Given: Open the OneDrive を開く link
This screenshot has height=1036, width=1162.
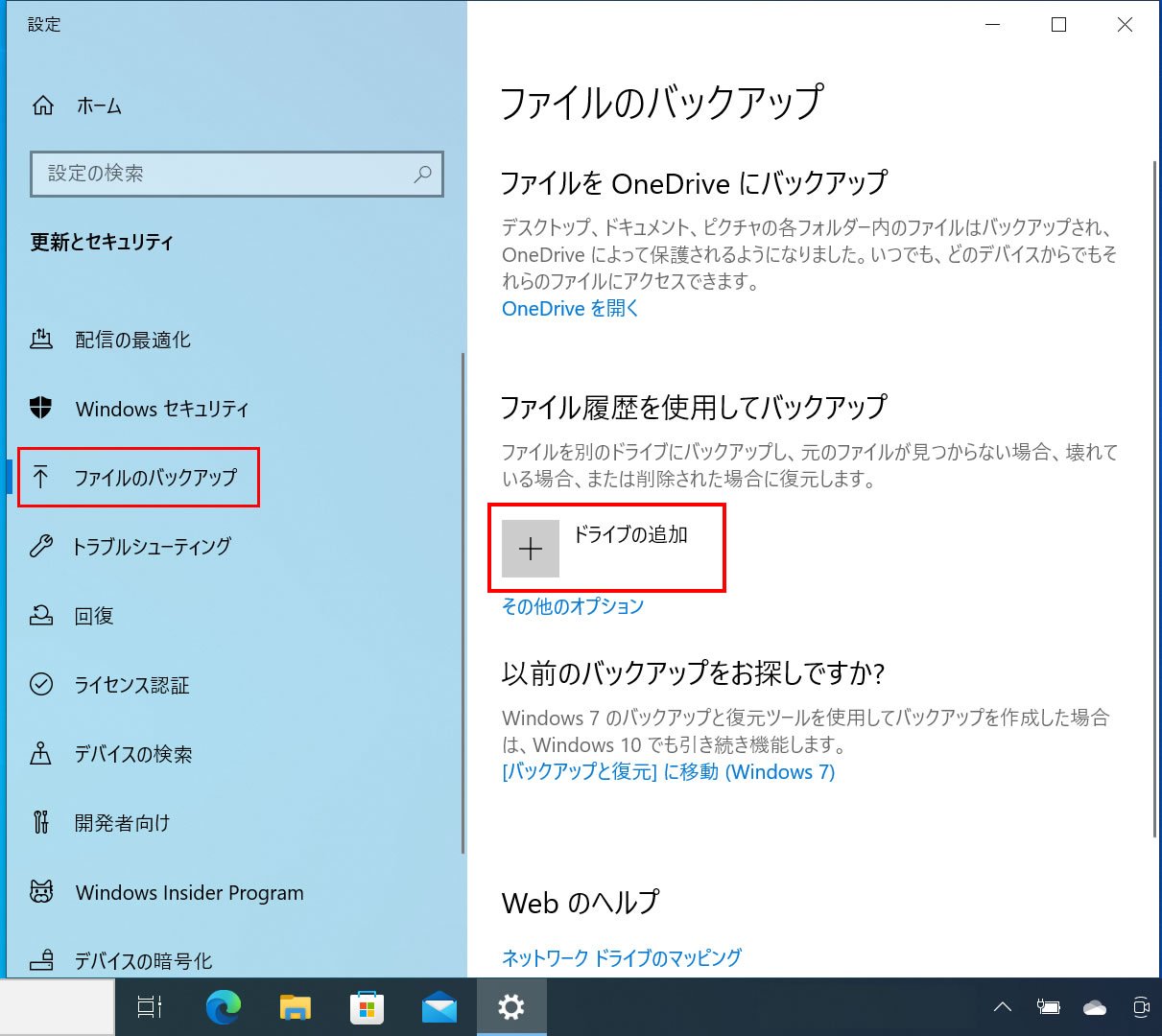Looking at the screenshot, I should (570, 308).
